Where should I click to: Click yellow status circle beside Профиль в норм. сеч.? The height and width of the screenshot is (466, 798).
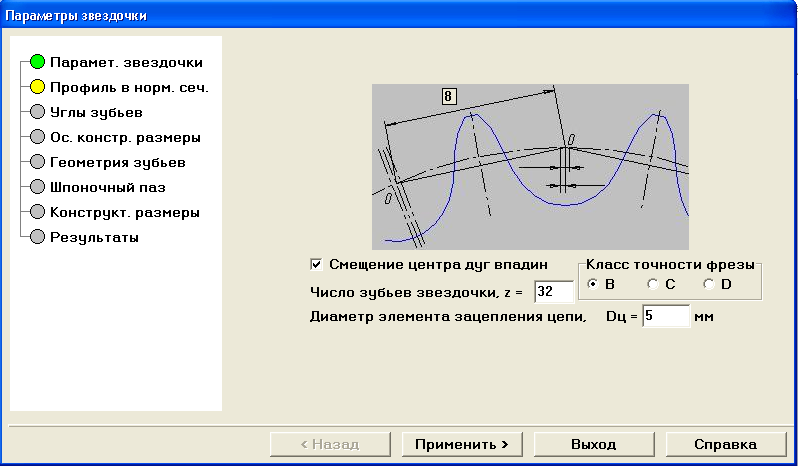37,87
